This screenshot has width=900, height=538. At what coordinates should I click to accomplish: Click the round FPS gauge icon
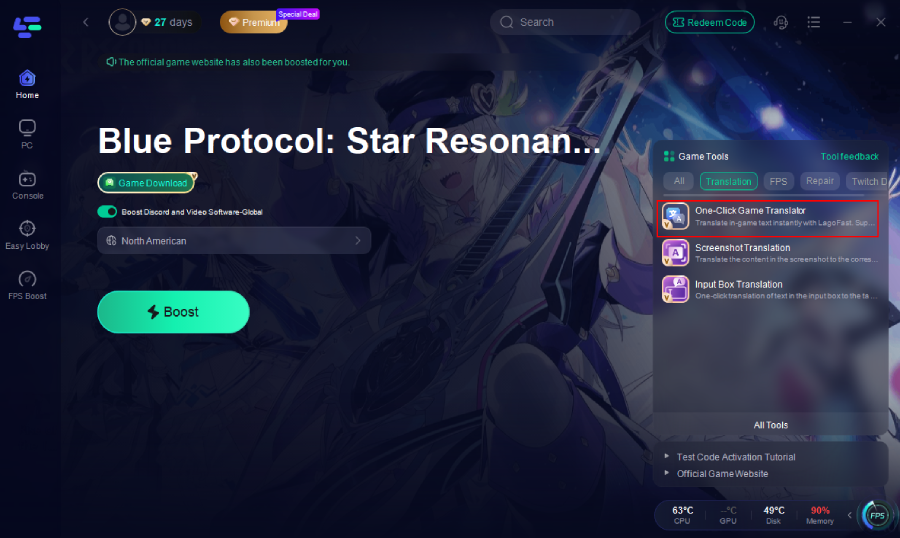(x=876, y=515)
